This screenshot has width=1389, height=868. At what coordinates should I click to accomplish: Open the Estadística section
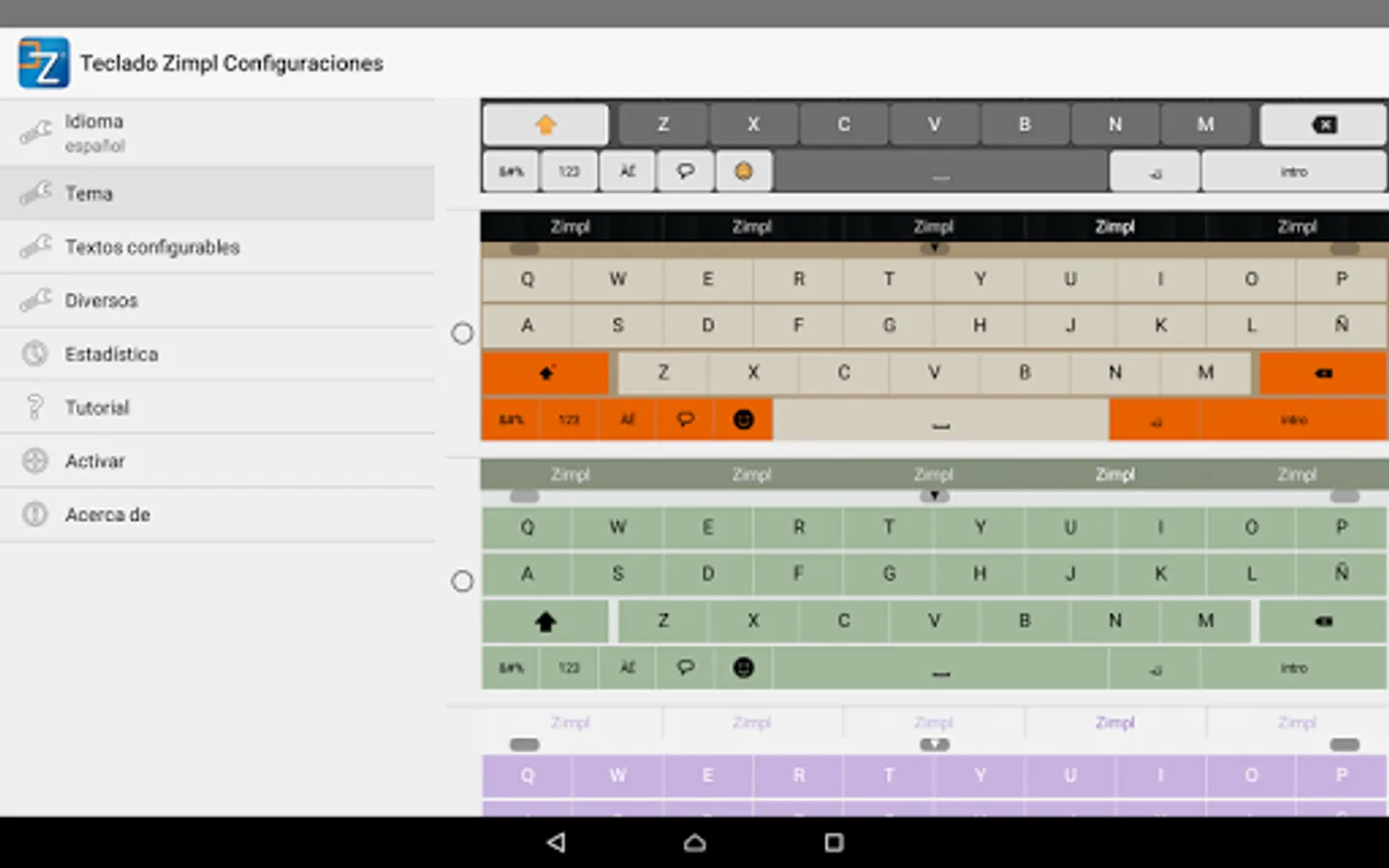[217, 354]
